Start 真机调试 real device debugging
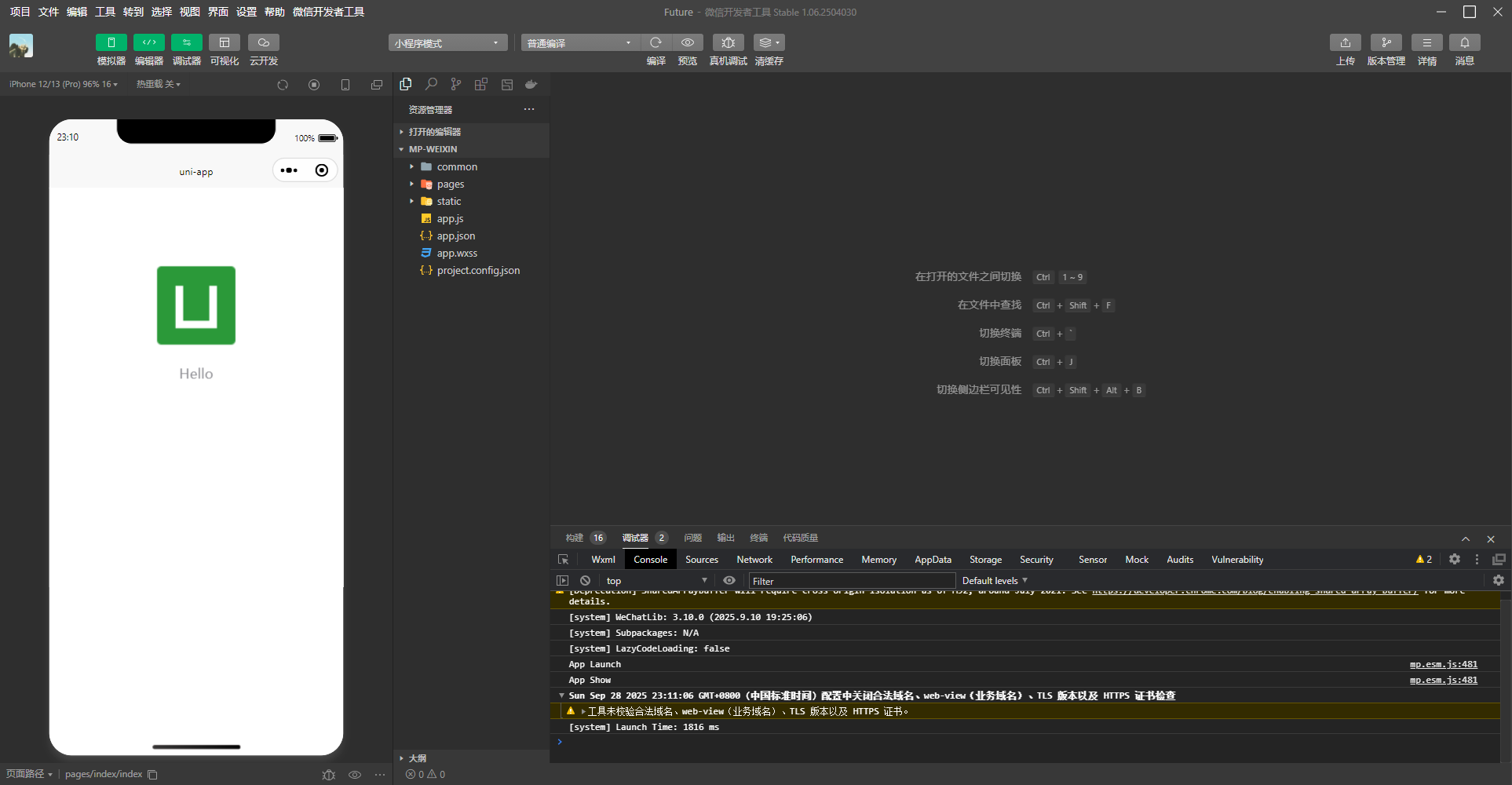The height and width of the screenshot is (785, 1512). pos(729,42)
